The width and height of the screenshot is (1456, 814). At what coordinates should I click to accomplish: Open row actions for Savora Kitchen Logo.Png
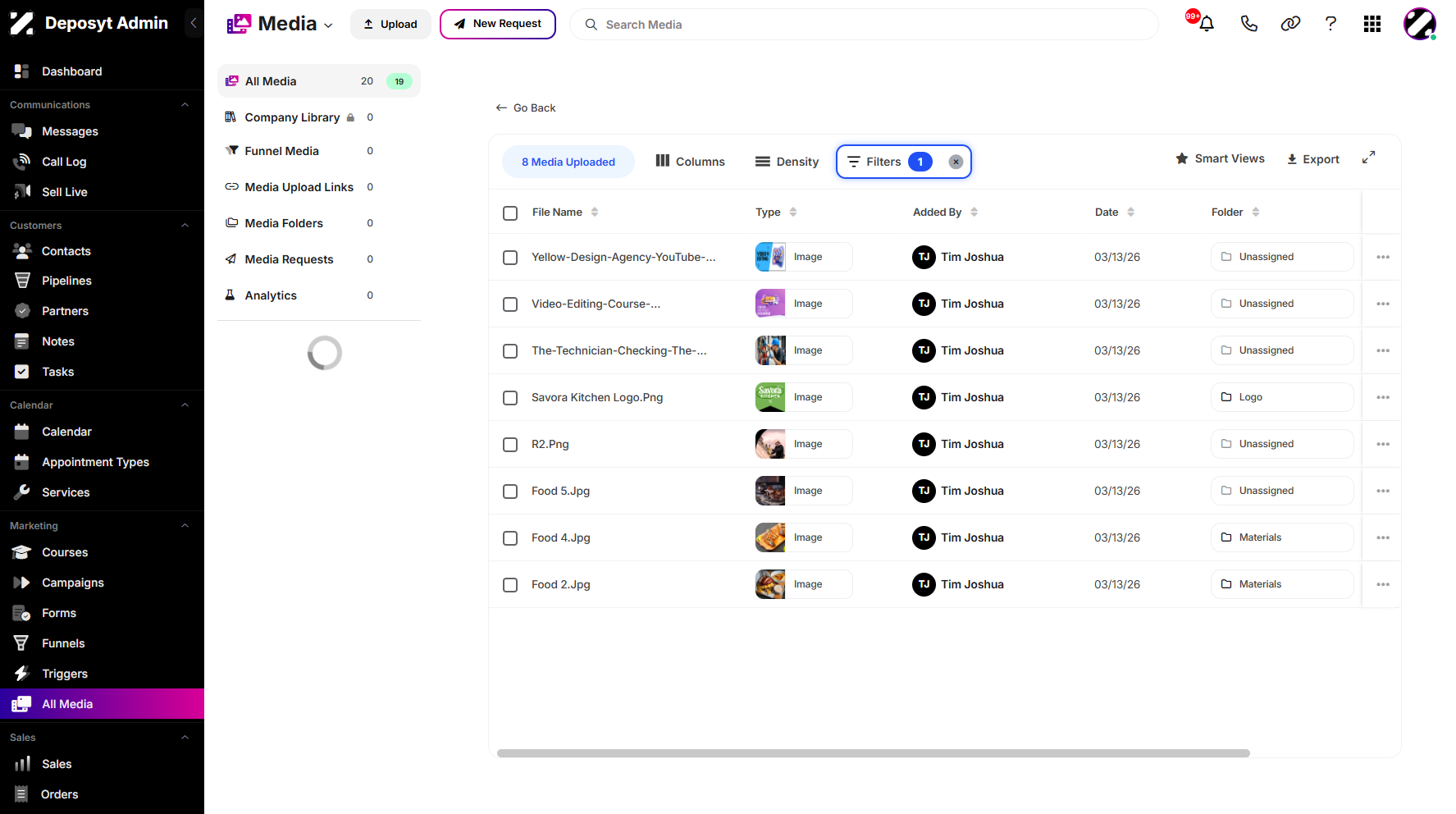click(1383, 397)
